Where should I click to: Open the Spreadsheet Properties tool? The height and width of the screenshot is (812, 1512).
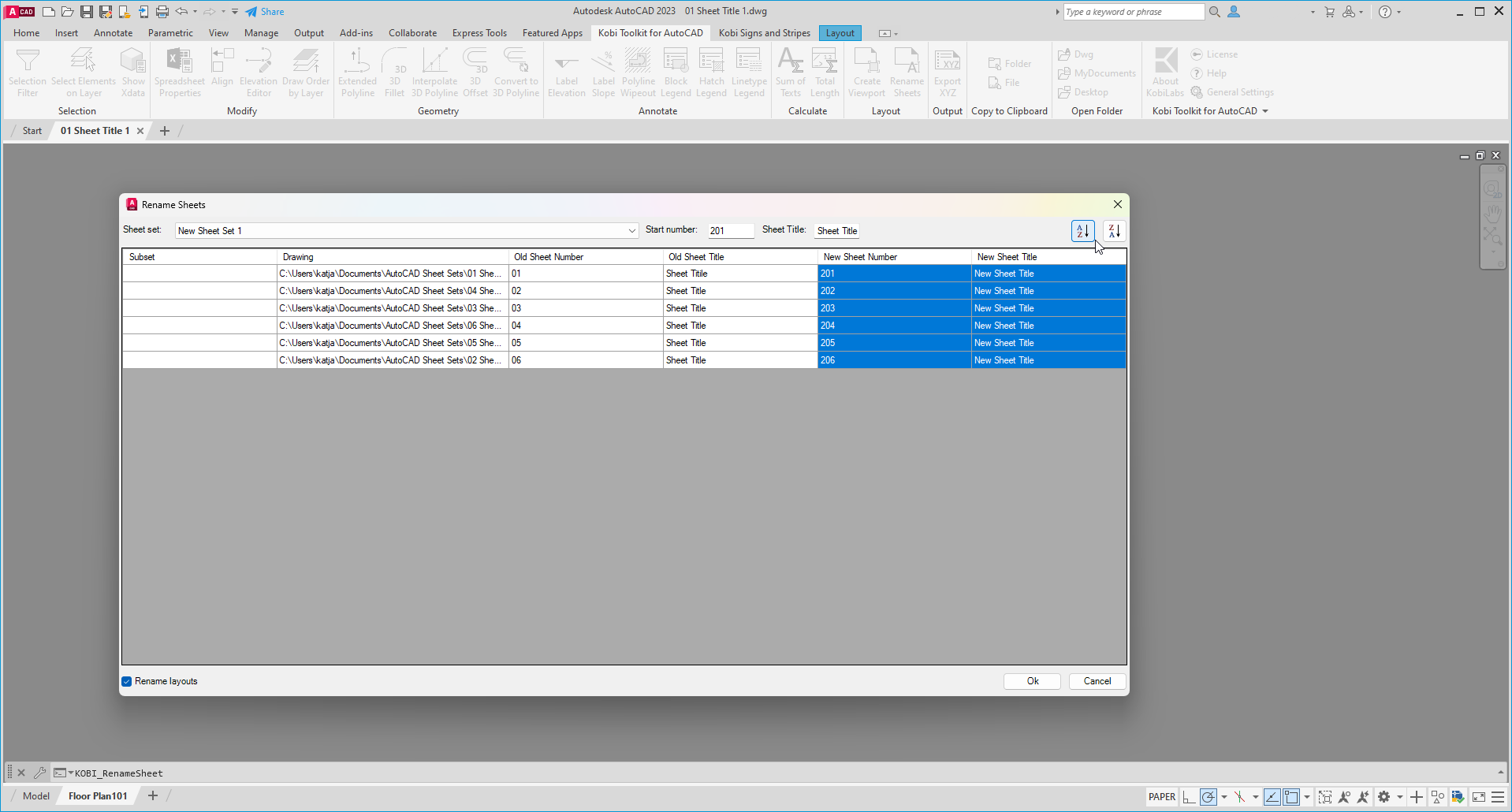179,73
